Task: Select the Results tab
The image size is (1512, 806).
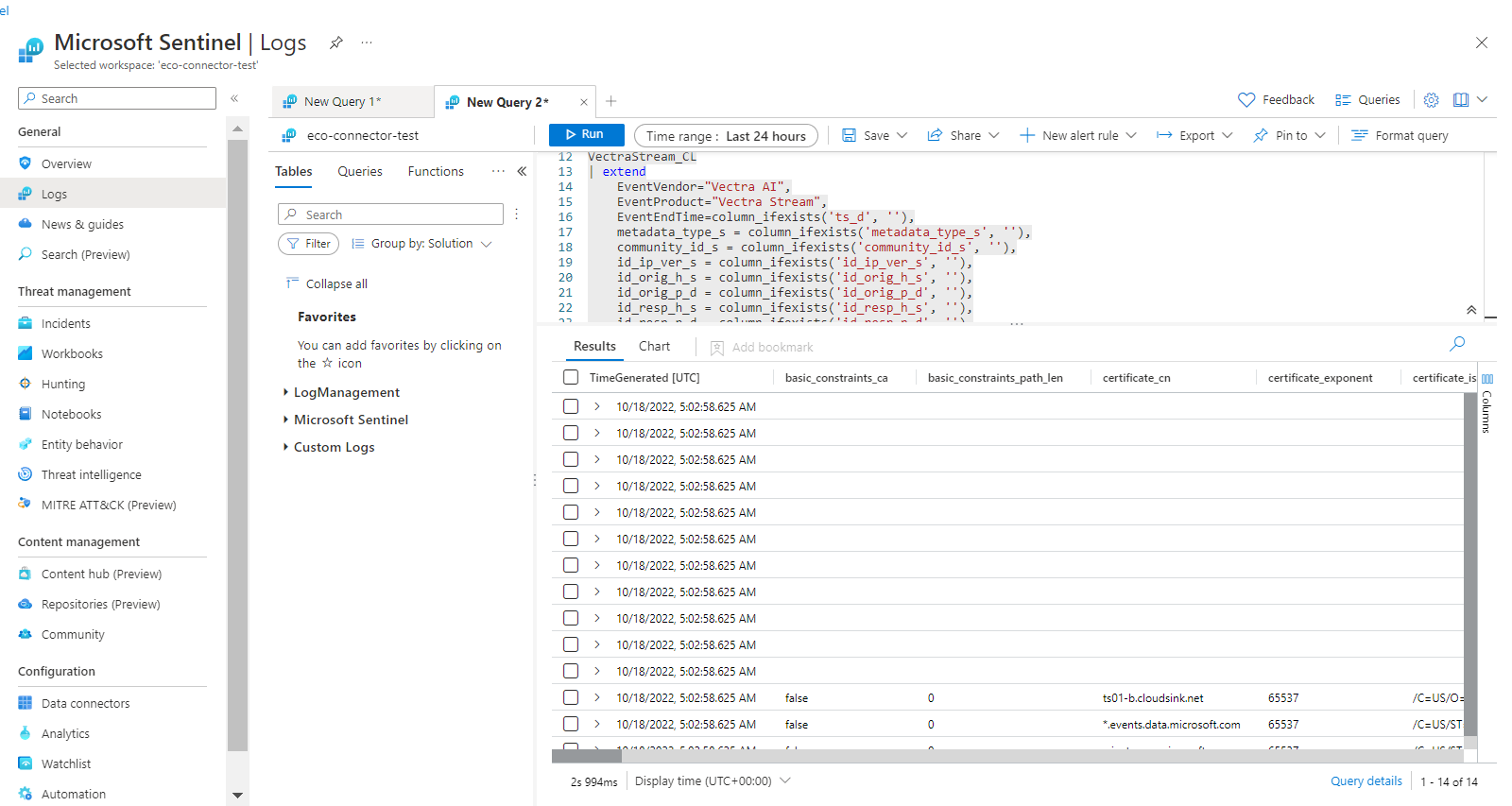Action: [x=594, y=347]
